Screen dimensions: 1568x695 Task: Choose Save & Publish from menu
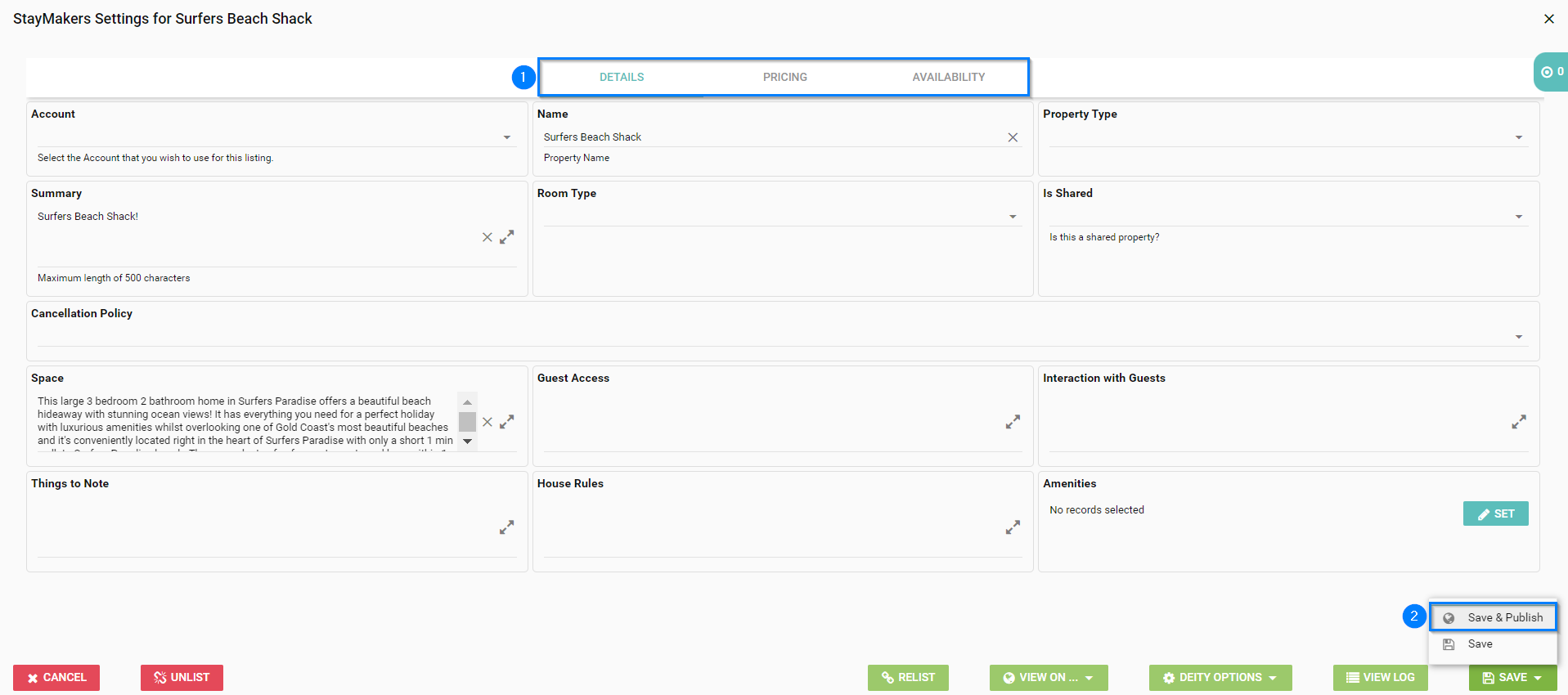(x=1504, y=617)
